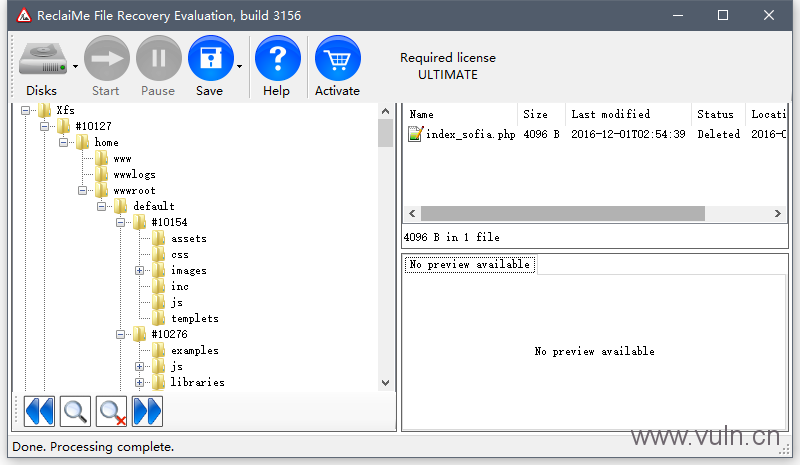Open the Save dropdown arrow

239,66
